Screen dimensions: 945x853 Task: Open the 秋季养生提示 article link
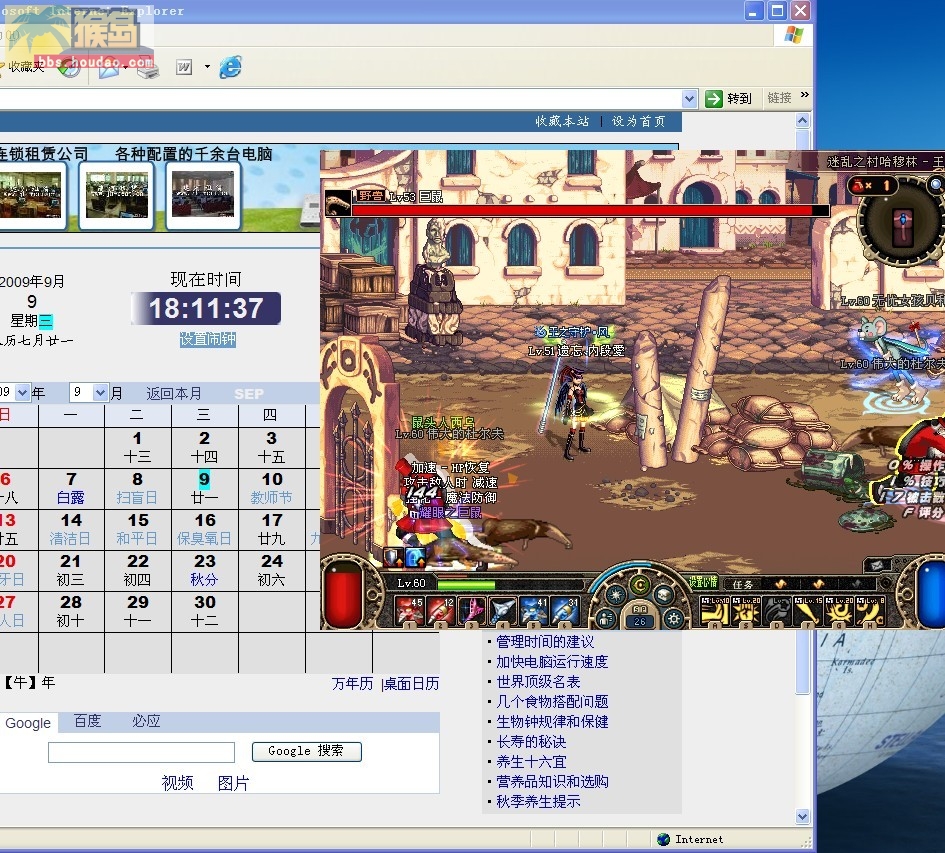[x=538, y=801]
